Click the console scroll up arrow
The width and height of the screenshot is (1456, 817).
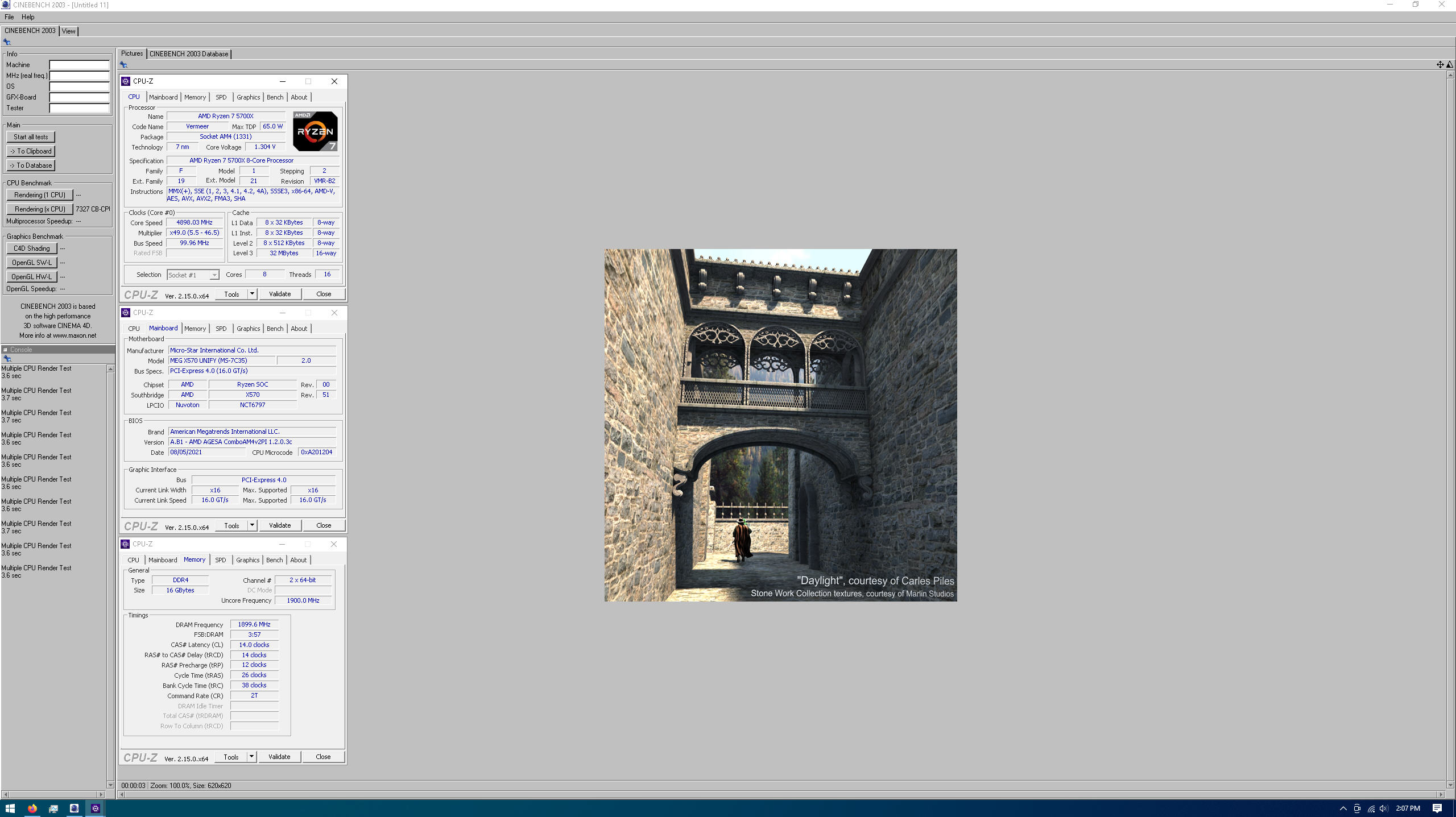pyautogui.click(x=110, y=369)
